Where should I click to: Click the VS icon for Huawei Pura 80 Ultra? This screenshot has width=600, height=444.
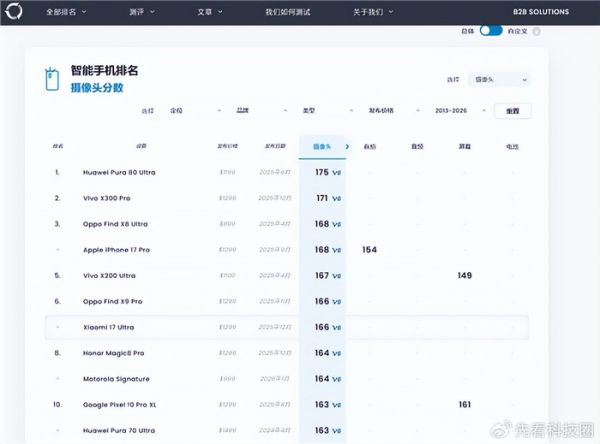(337, 173)
